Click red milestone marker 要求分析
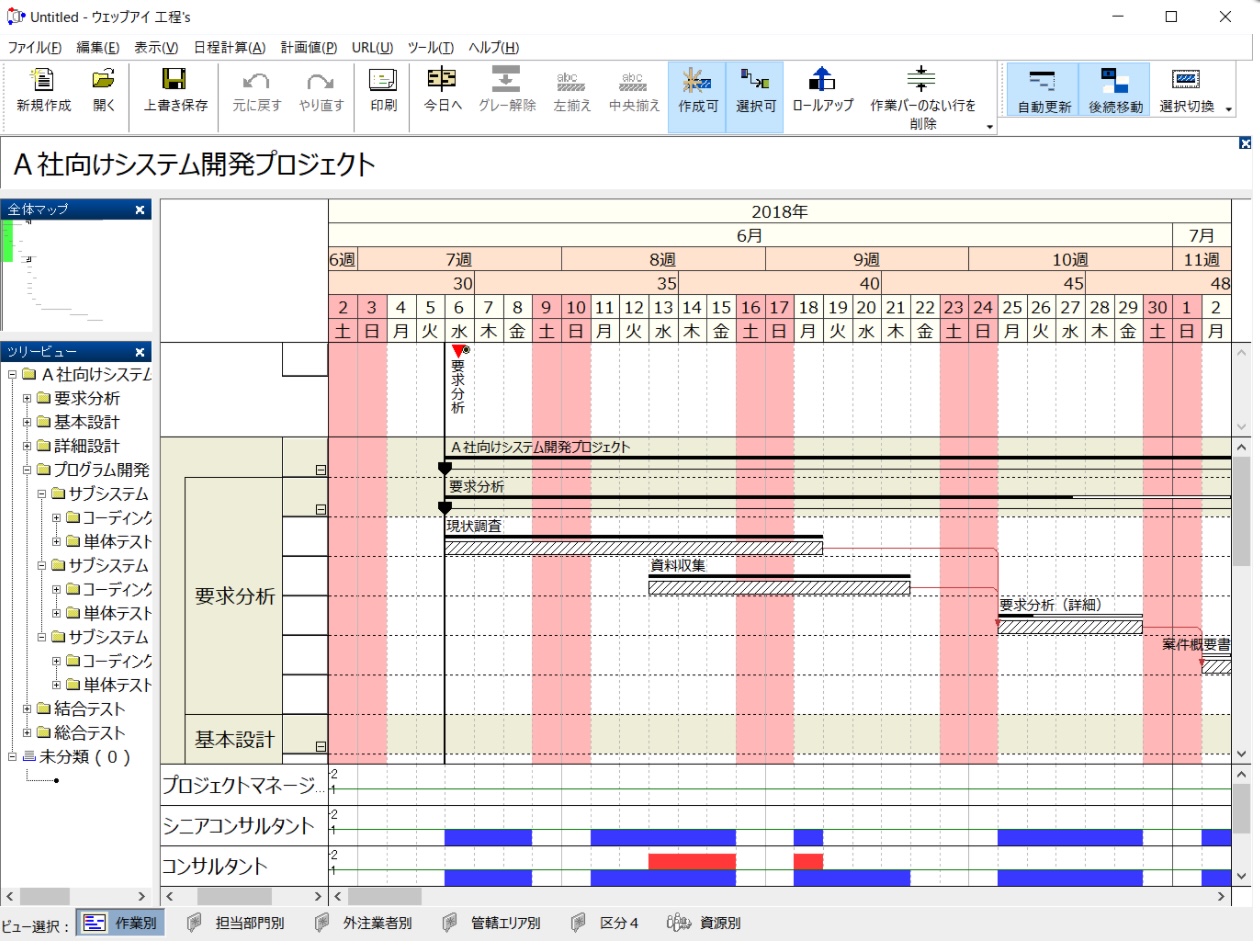1260x947 pixels. 458,351
